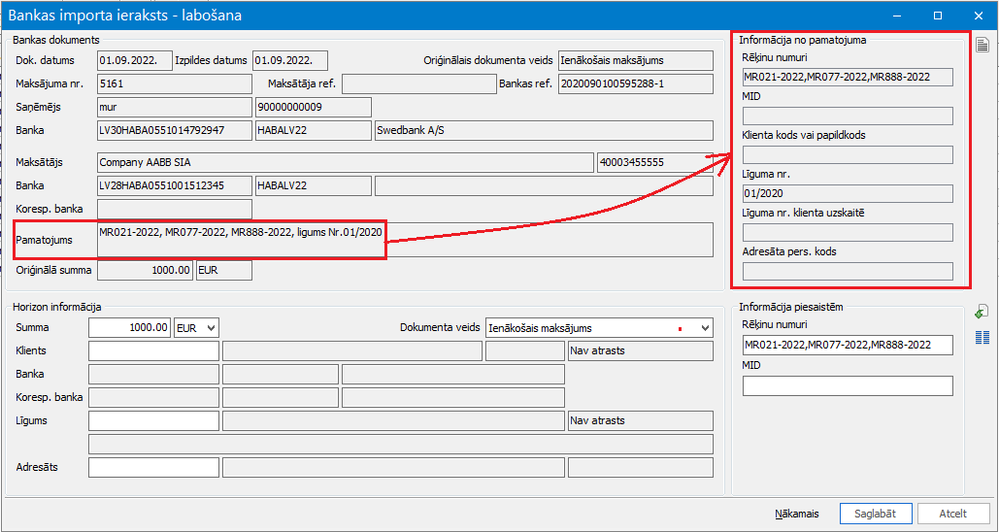Click Rēķinu numuri field in Informācija no pamatojuma
The width and height of the screenshot is (999, 532).
coord(848,77)
